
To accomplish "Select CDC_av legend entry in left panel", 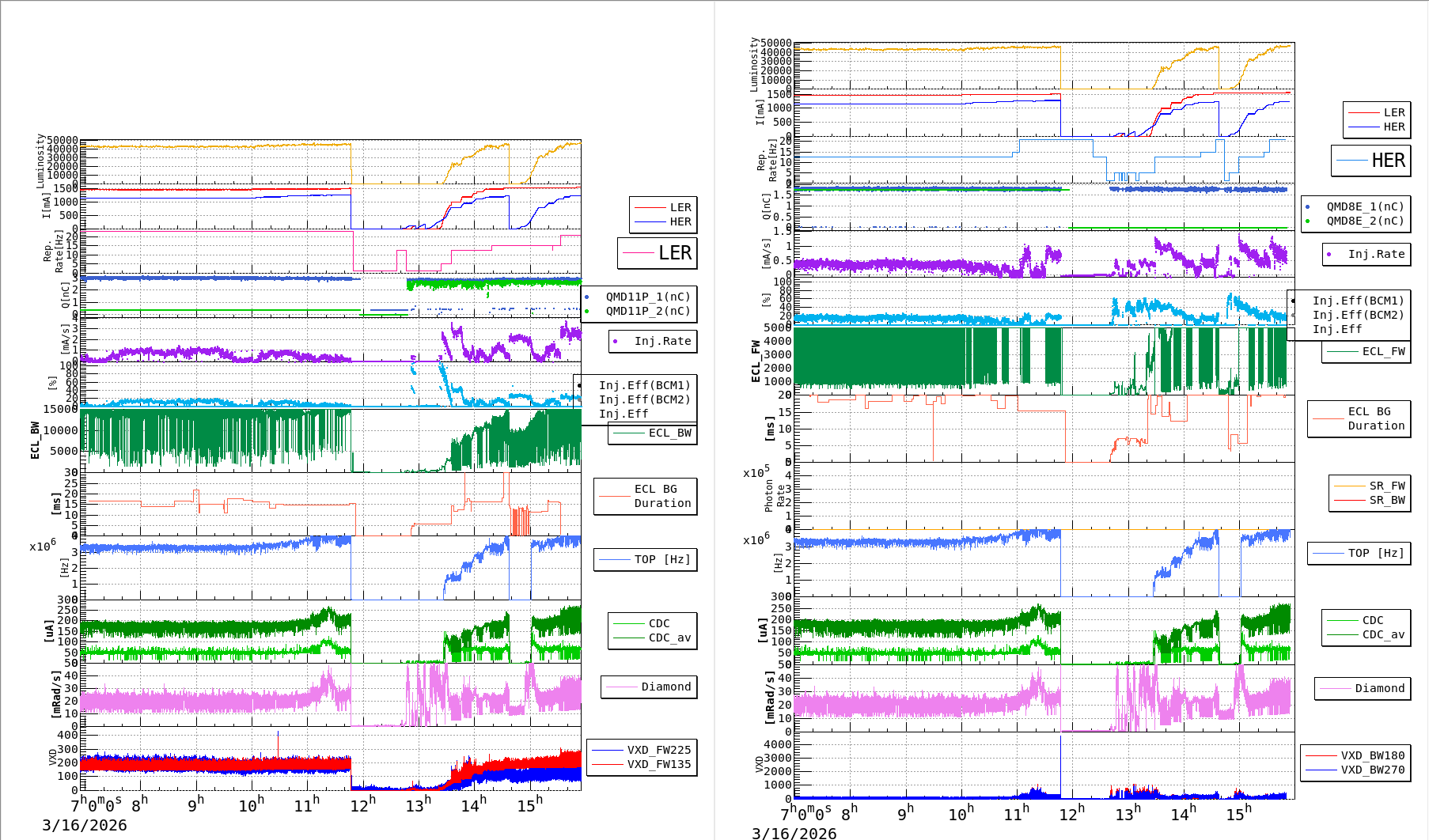I will (x=669, y=638).
